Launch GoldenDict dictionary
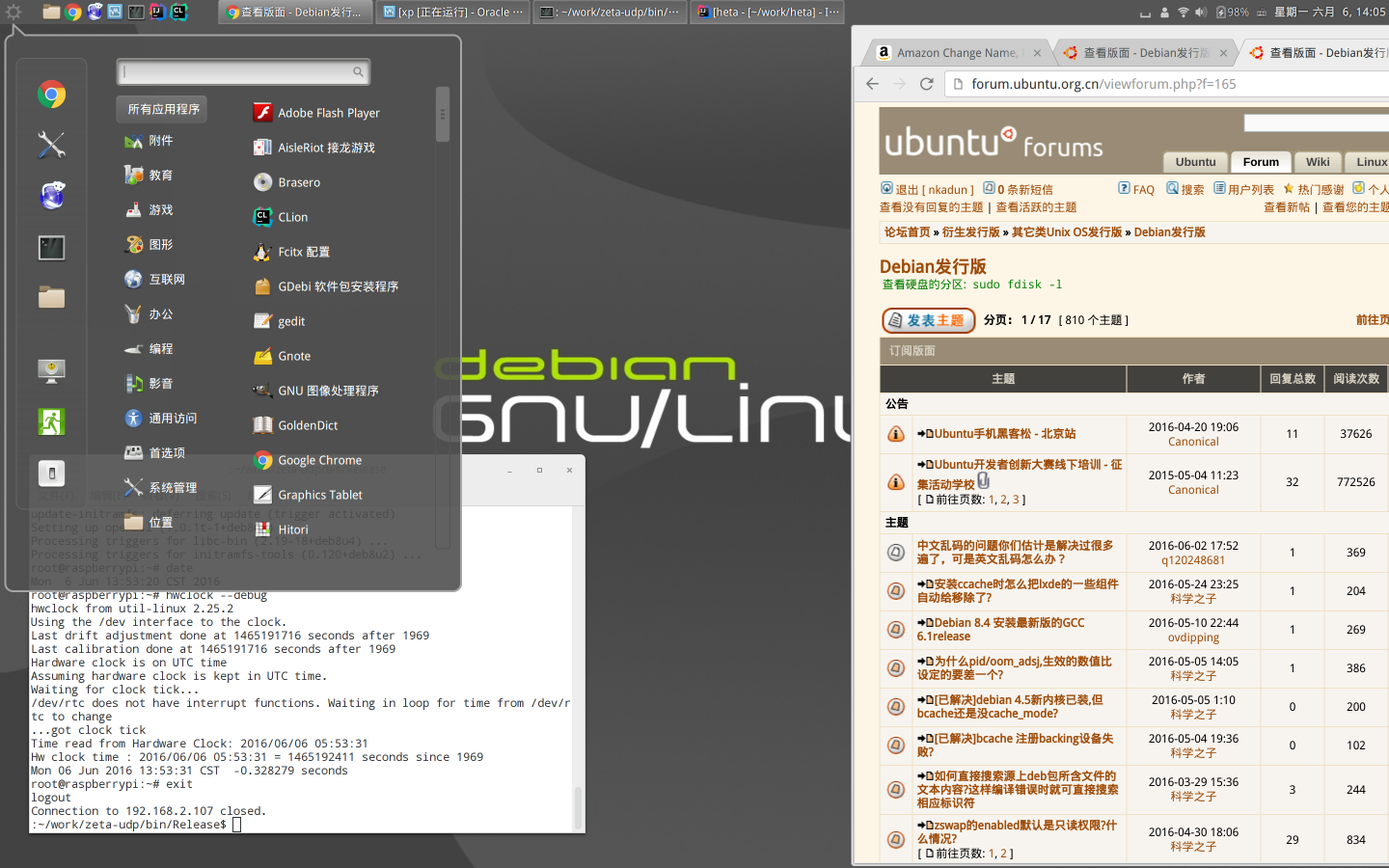 pos(295,425)
